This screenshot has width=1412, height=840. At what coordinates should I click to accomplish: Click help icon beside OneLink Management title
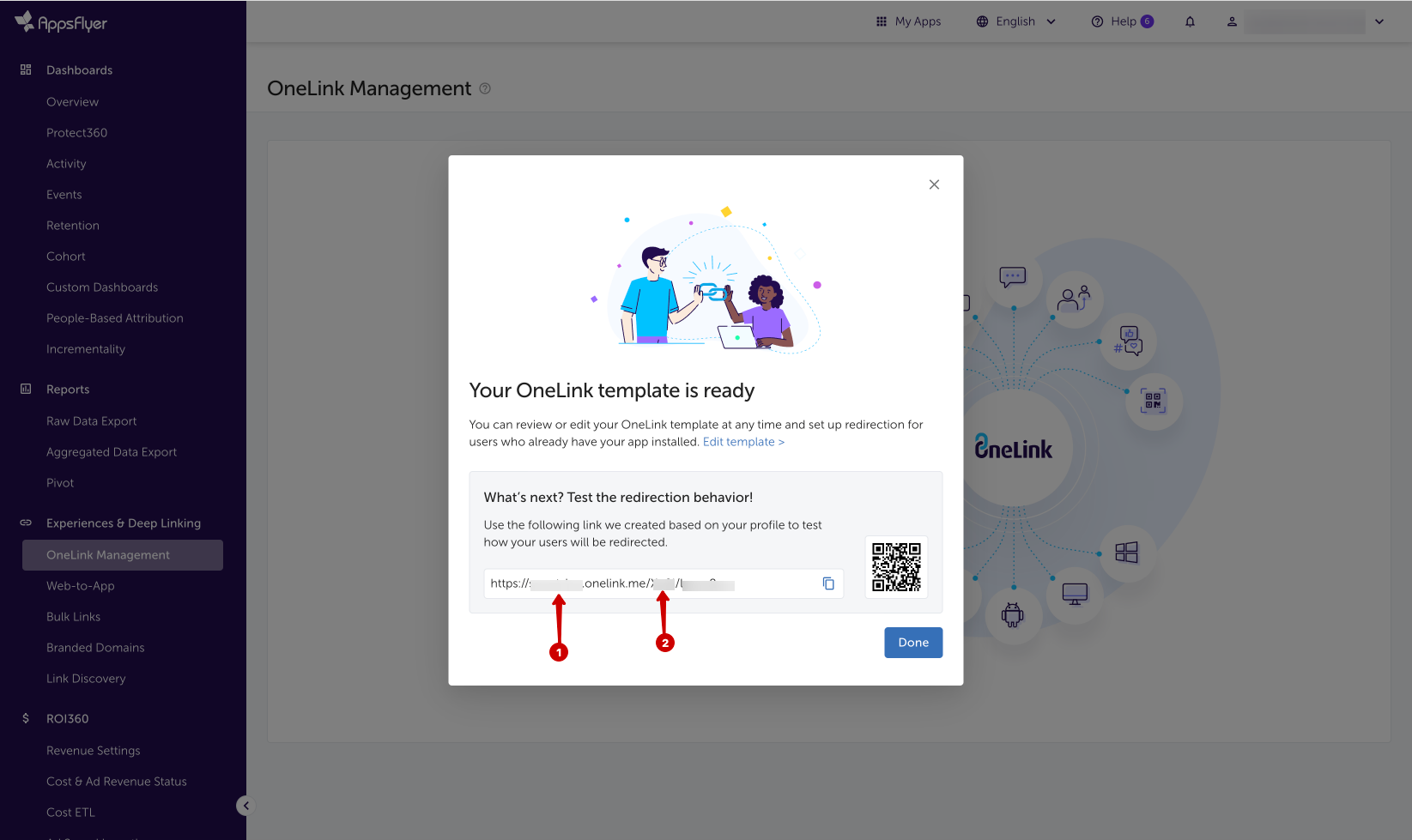click(485, 88)
